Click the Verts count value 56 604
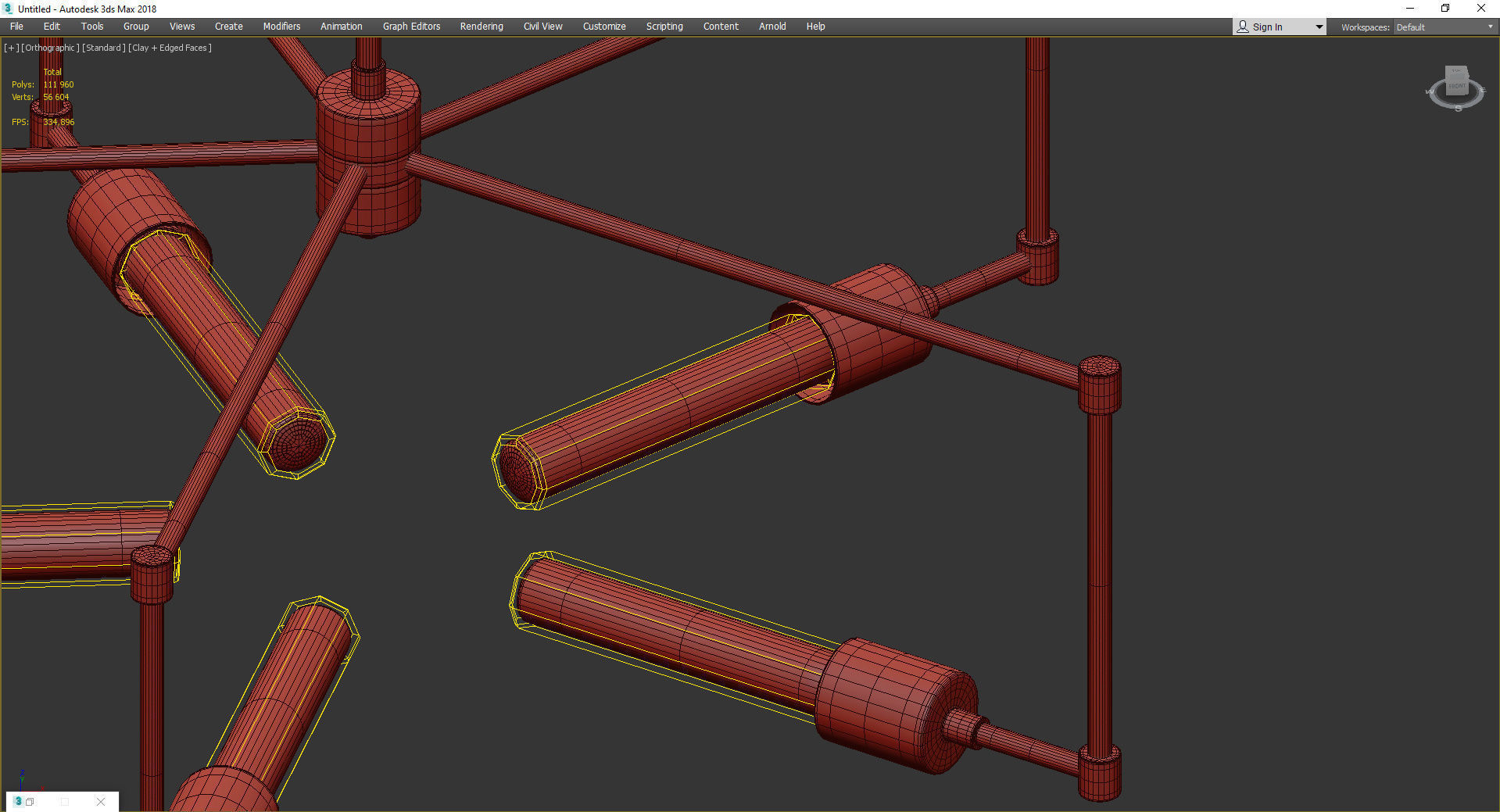 56,97
